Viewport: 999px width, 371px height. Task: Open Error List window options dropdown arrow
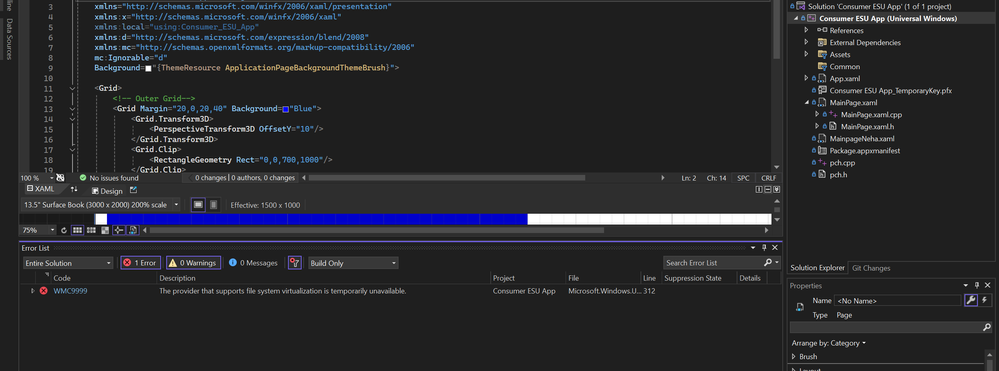click(x=754, y=247)
